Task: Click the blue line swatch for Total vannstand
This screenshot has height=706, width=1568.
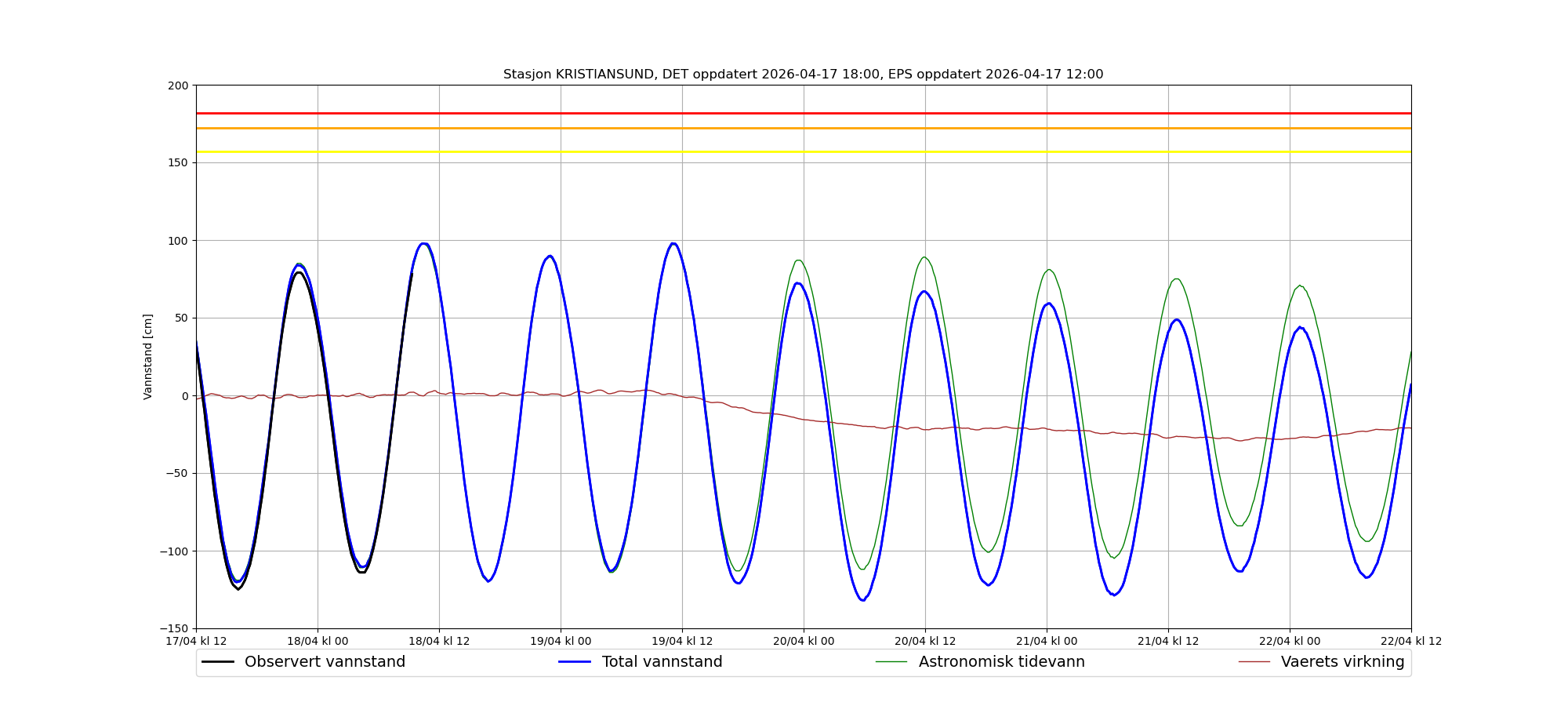Action: click(x=574, y=662)
